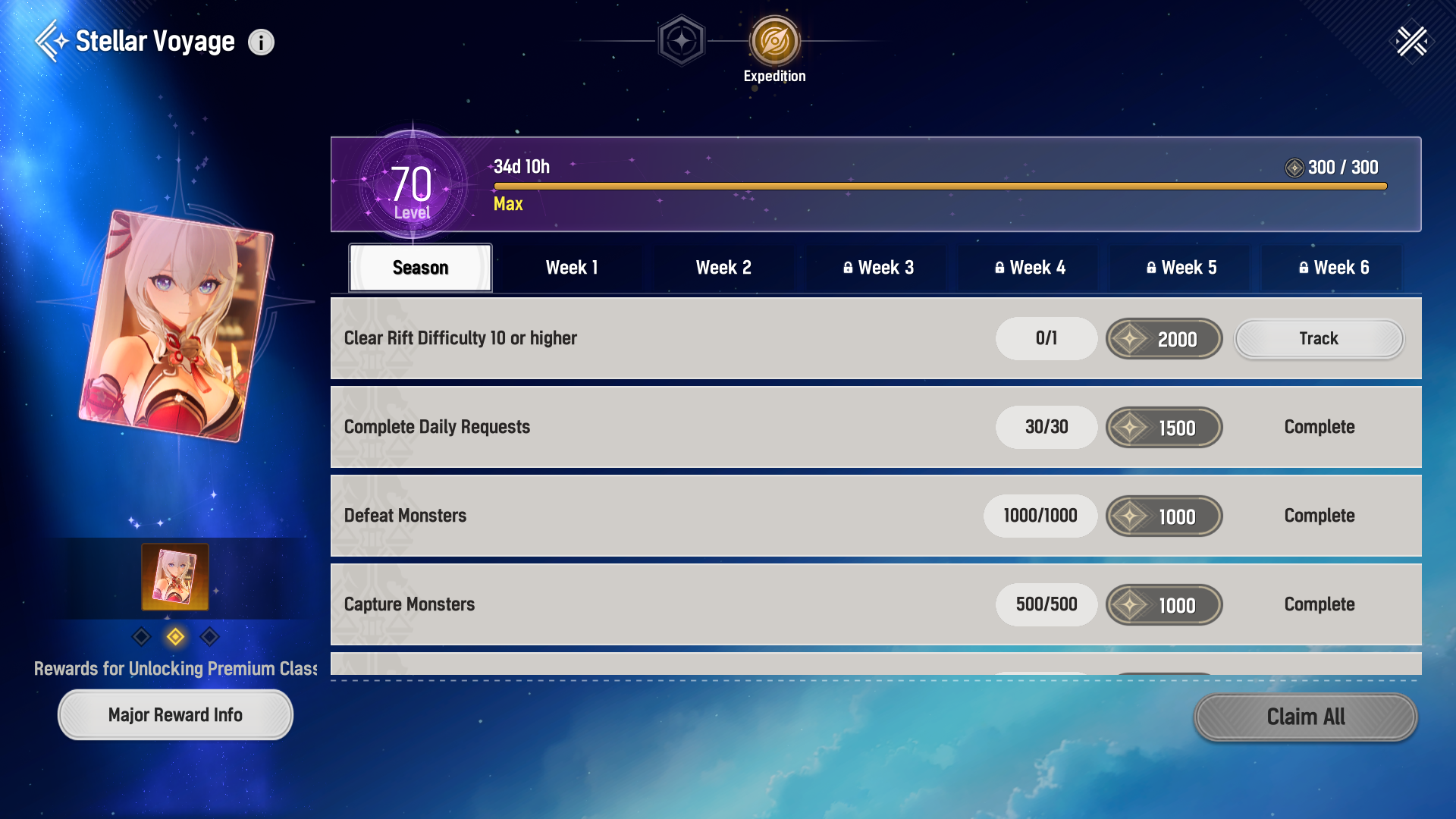The height and width of the screenshot is (819, 1456).
Task: Open the Week 1 tab
Action: coord(572,268)
